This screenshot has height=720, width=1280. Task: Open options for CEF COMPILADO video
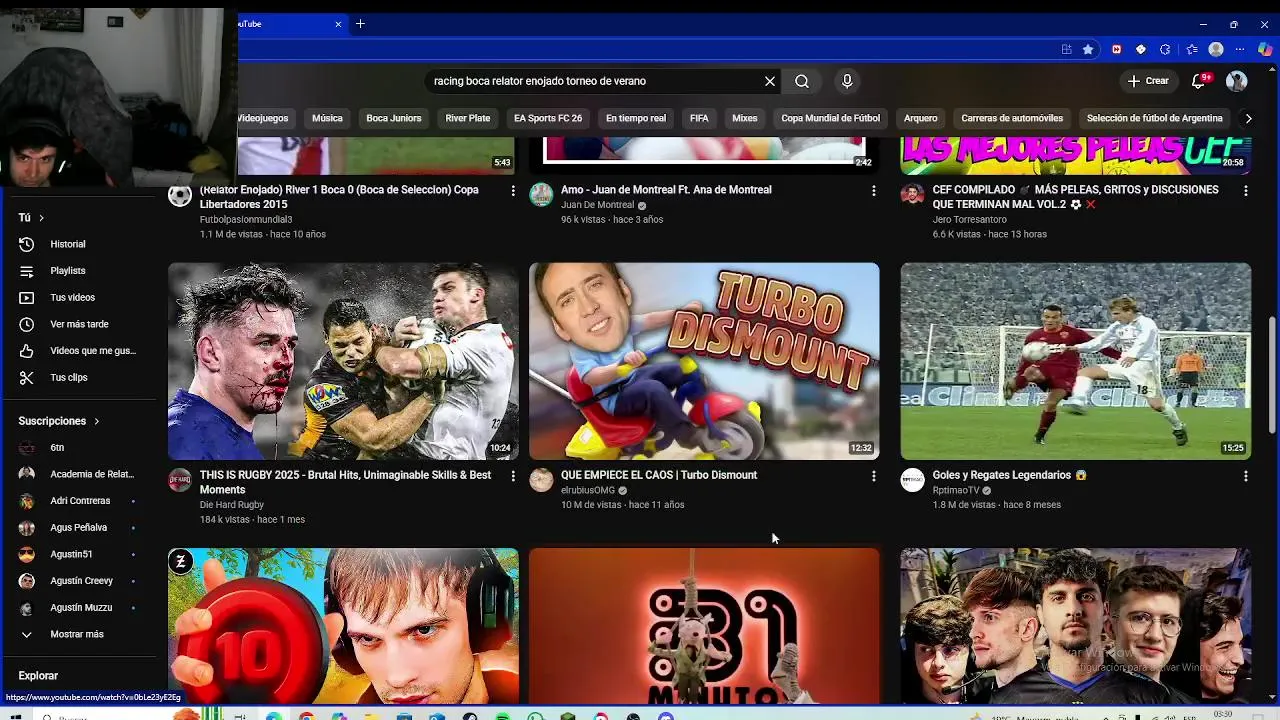click(x=1245, y=190)
